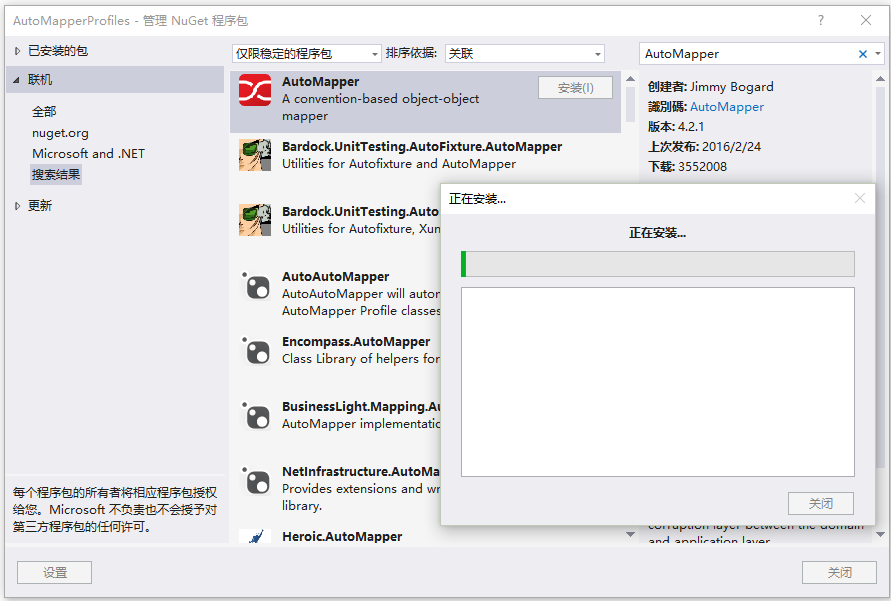Click the Heroic.AutoMapper package icon
The width and height of the screenshot is (891, 601).
(x=255, y=536)
